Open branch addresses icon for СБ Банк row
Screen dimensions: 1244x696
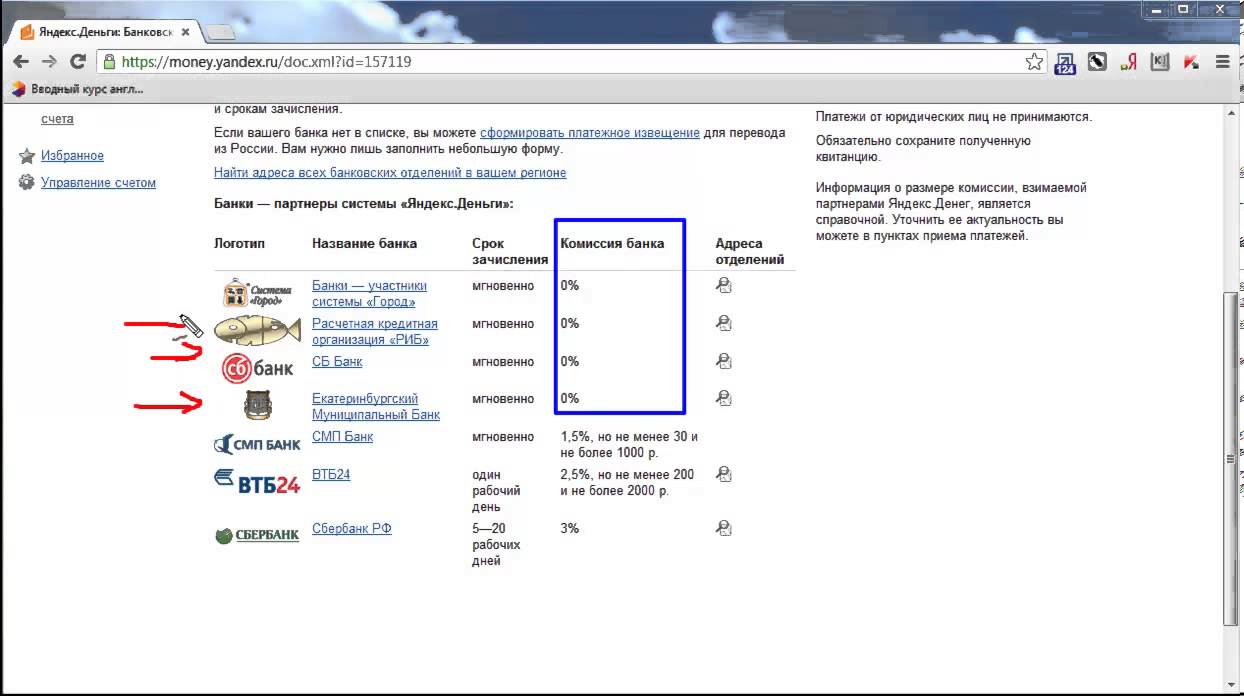[724, 362]
